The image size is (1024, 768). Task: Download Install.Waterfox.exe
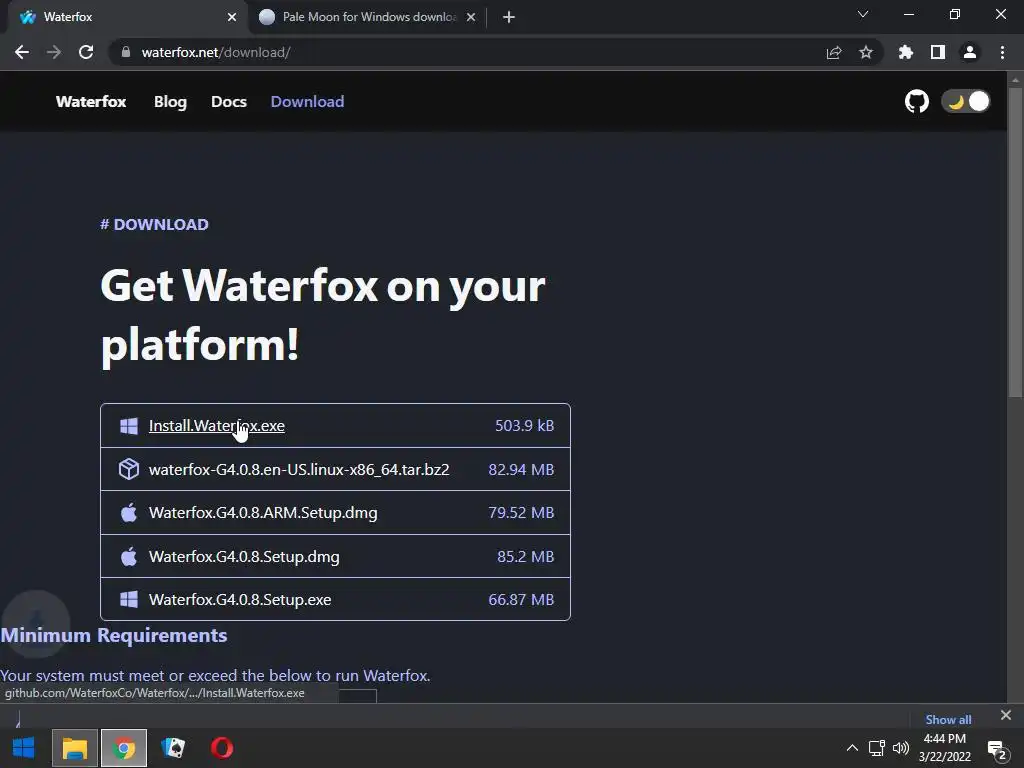(217, 426)
